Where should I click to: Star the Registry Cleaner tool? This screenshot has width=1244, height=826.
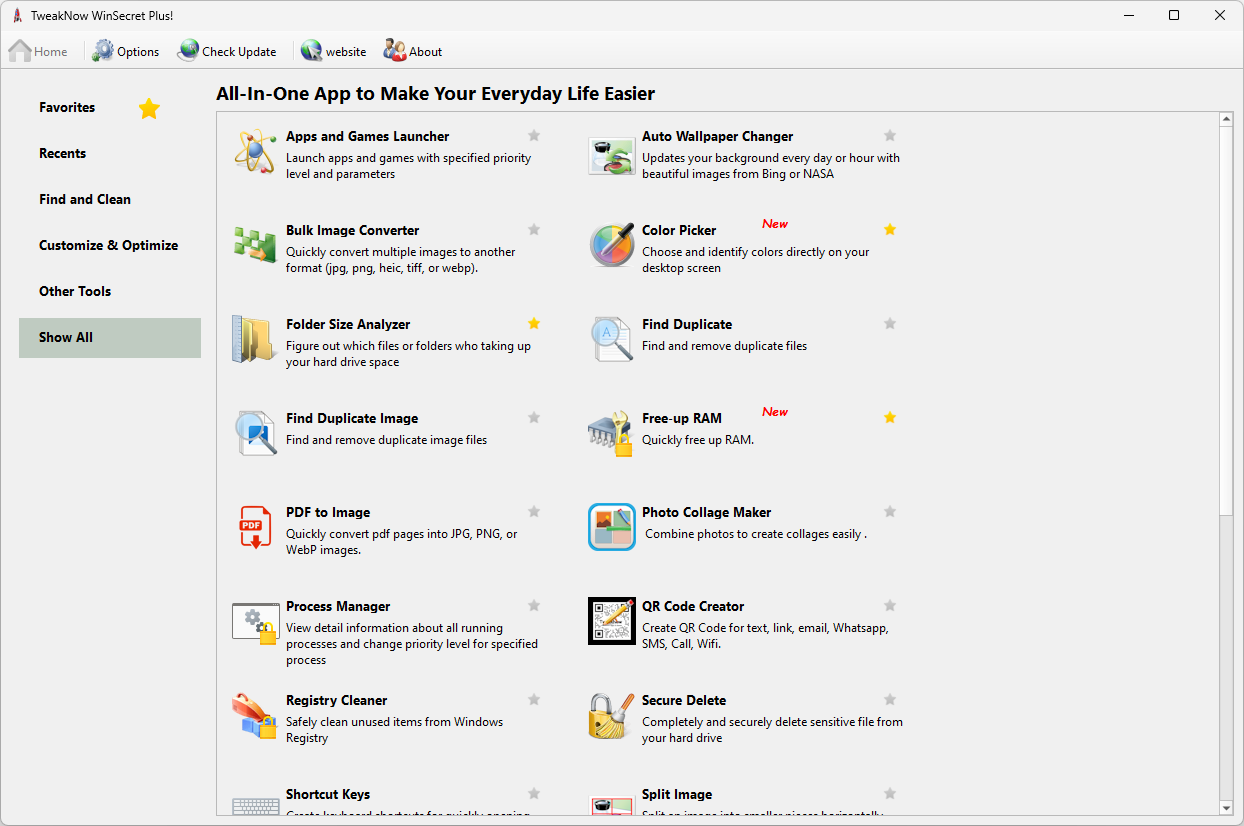pyautogui.click(x=534, y=700)
